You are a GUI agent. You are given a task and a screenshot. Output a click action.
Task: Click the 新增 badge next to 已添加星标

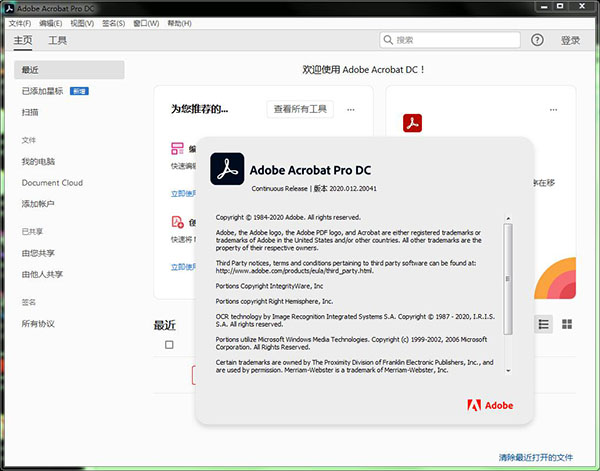tap(79, 91)
